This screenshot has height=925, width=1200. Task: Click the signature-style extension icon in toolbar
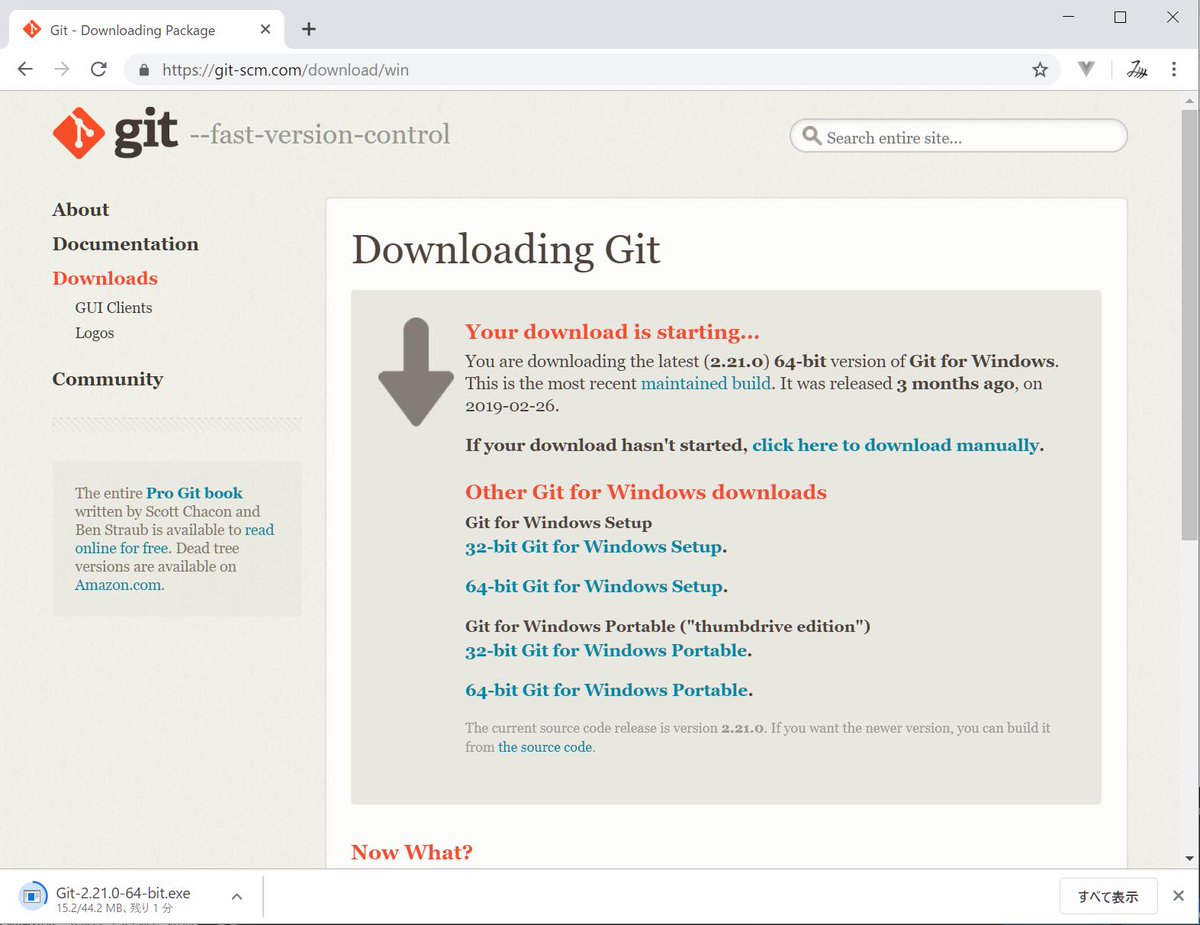(1136, 69)
